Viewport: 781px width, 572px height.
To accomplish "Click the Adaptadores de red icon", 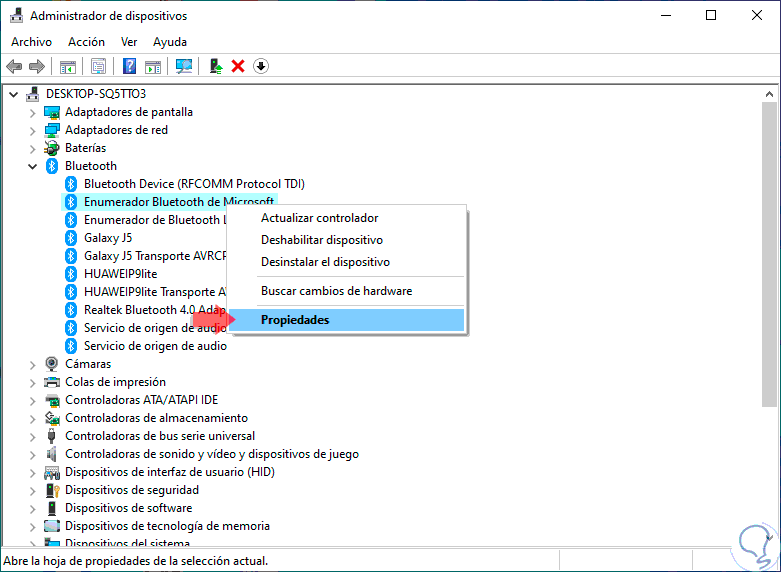I will coord(52,130).
